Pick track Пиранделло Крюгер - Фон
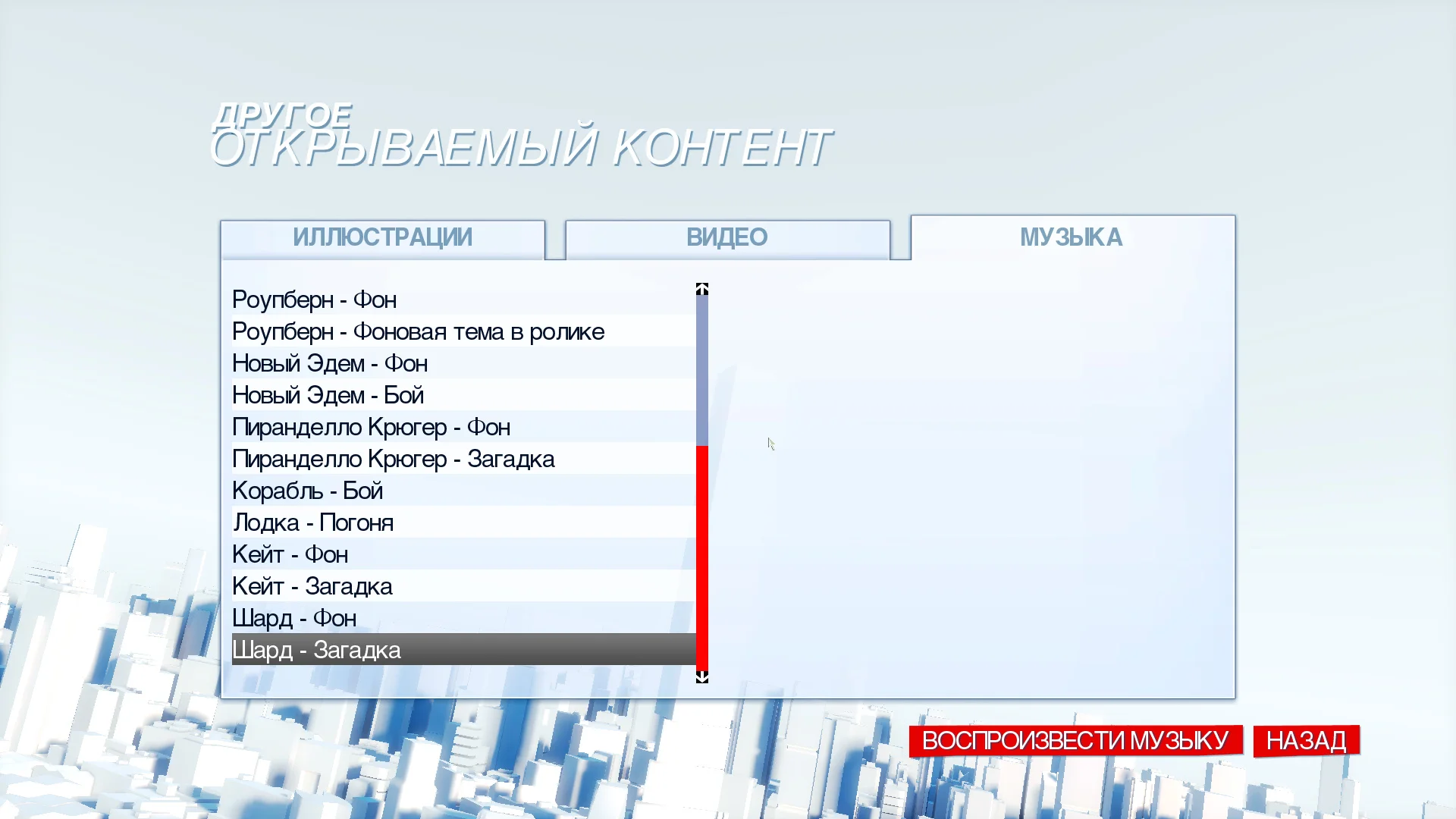The width and height of the screenshot is (1456, 819). pyautogui.click(x=463, y=427)
